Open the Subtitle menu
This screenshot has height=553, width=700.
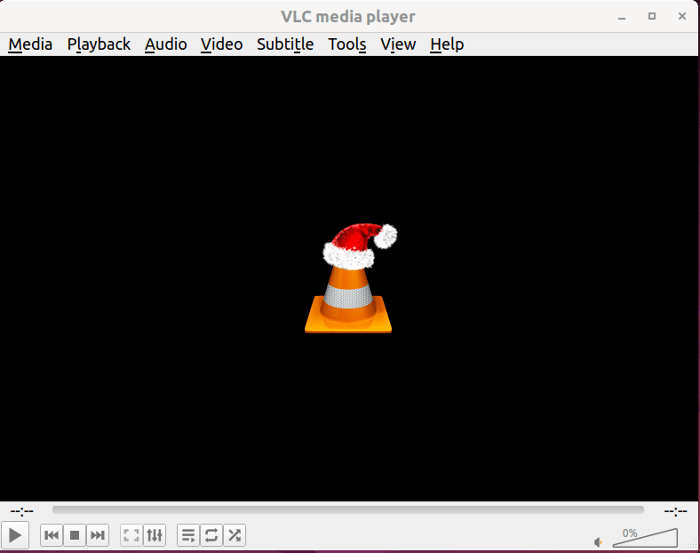pyautogui.click(x=285, y=44)
